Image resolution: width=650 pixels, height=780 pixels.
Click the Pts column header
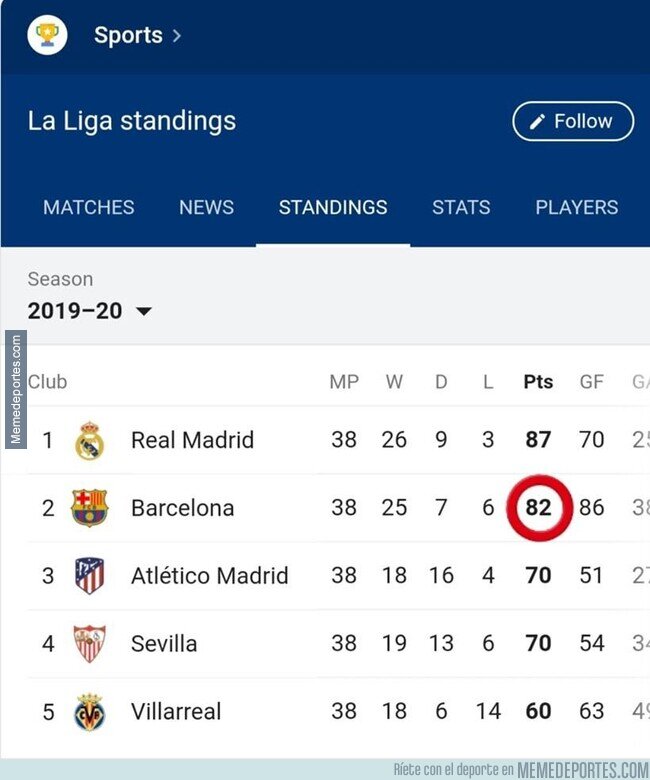pyautogui.click(x=538, y=382)
